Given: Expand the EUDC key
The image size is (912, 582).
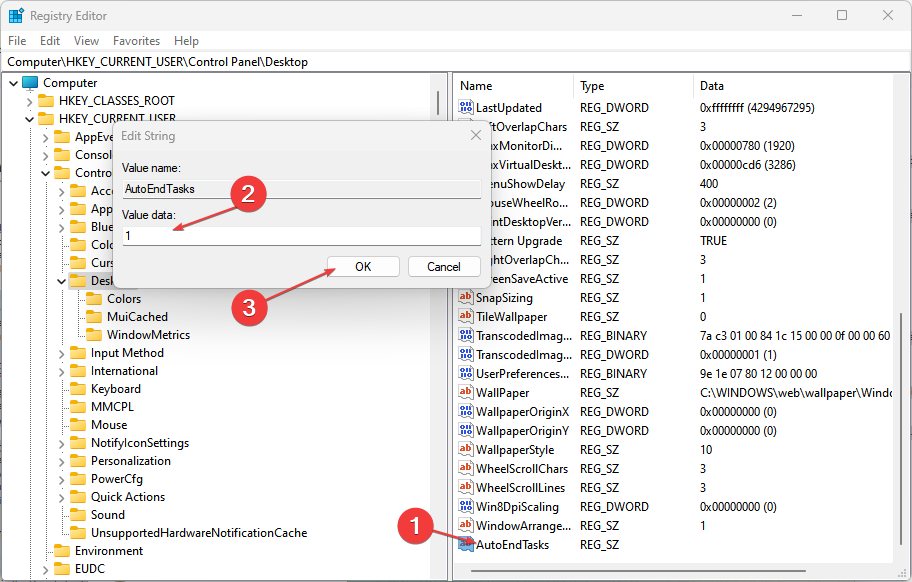Looking at the screenshot, I should click(45, 570).
